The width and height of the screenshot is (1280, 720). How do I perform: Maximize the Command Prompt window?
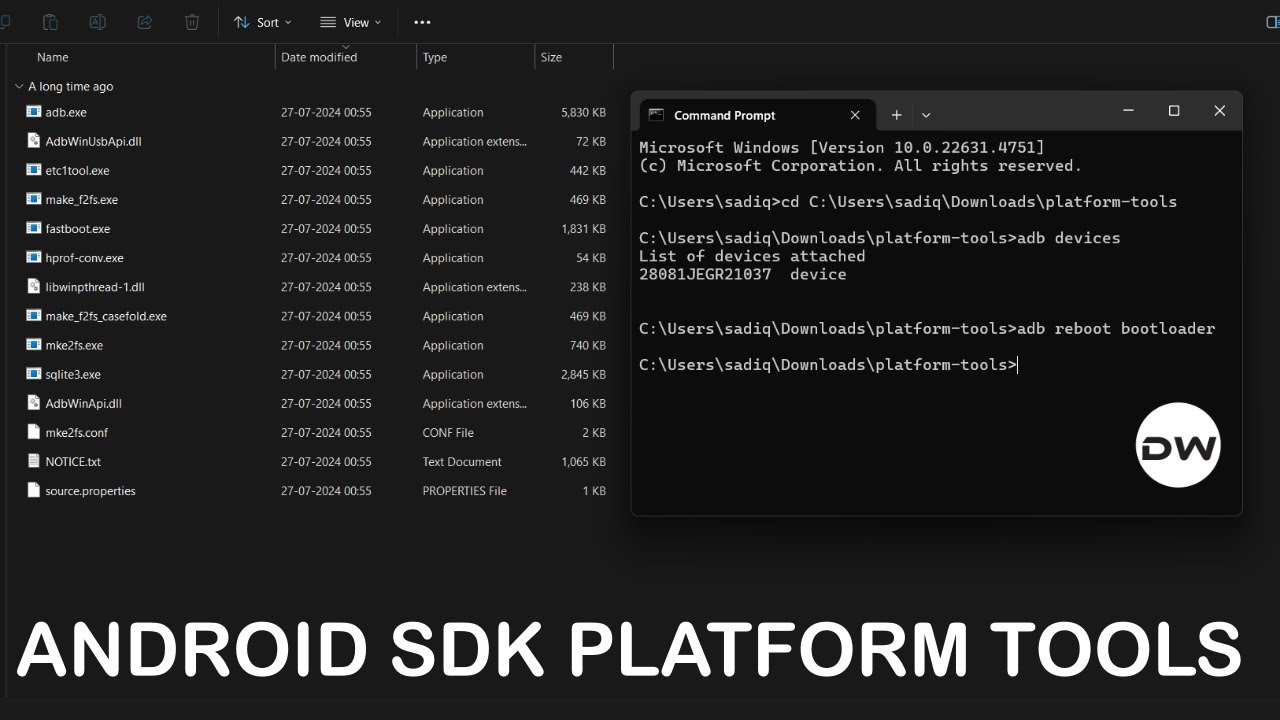pos(1174,111)
